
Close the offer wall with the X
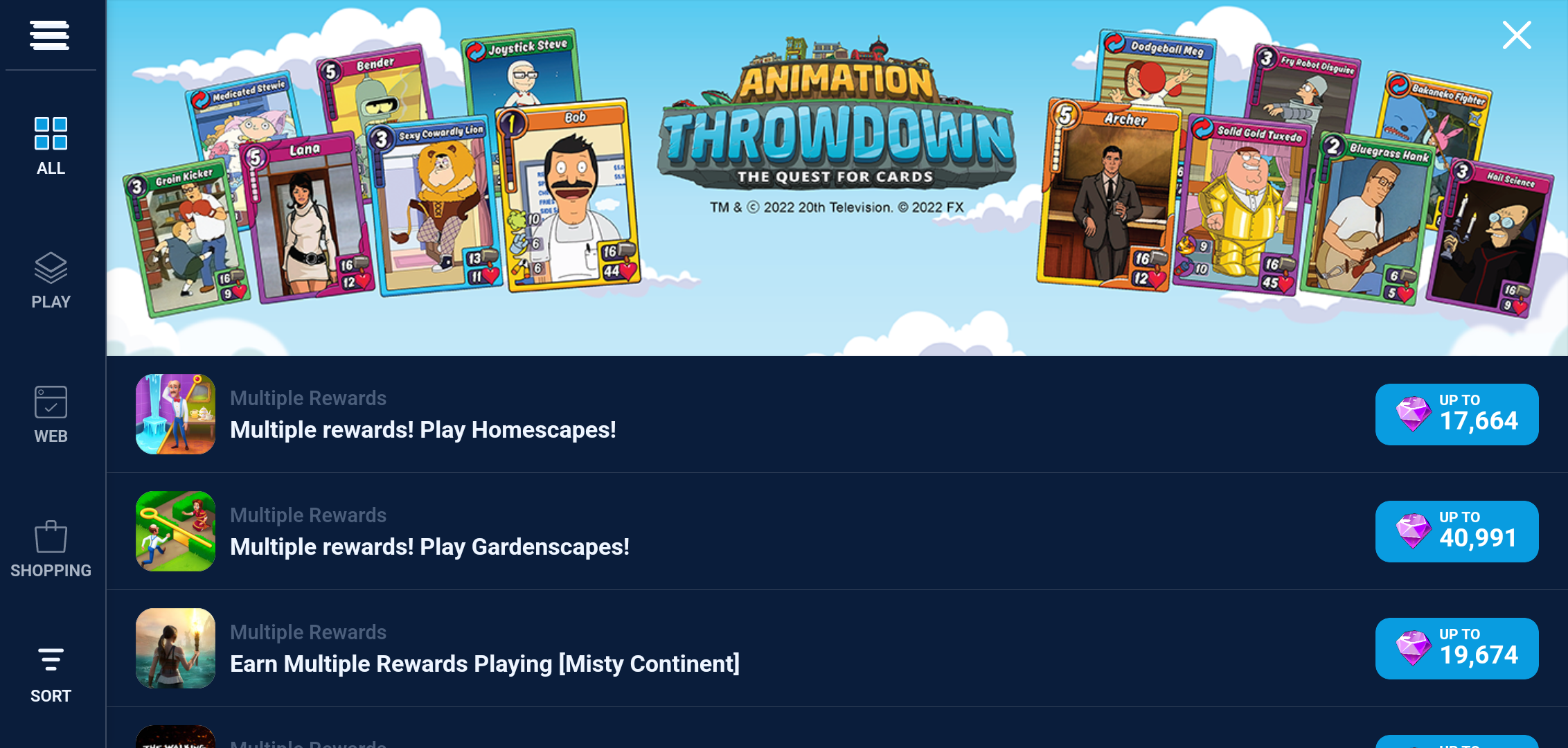point(1517,35)
